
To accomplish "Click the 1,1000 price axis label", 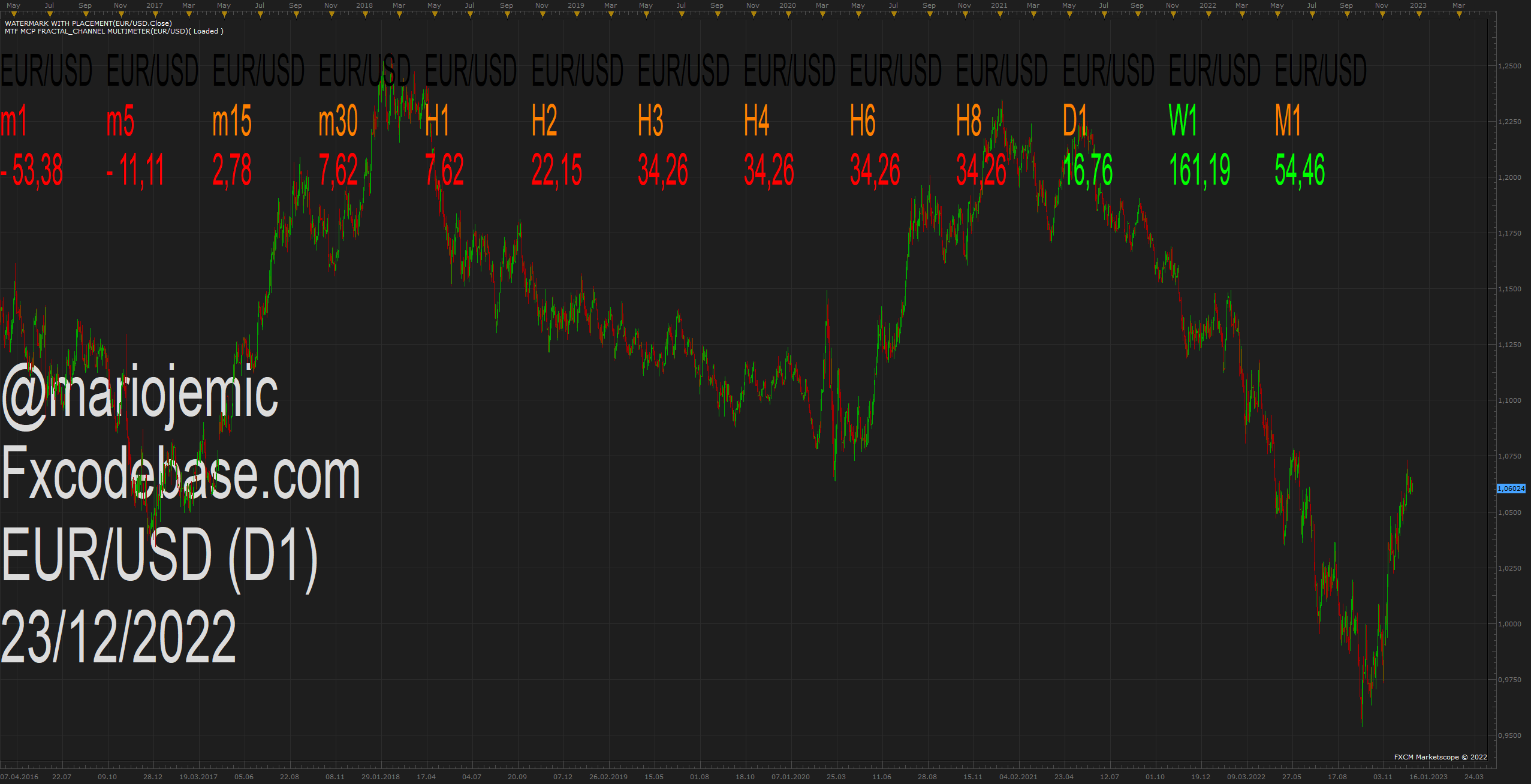I will pos(1509,400).
